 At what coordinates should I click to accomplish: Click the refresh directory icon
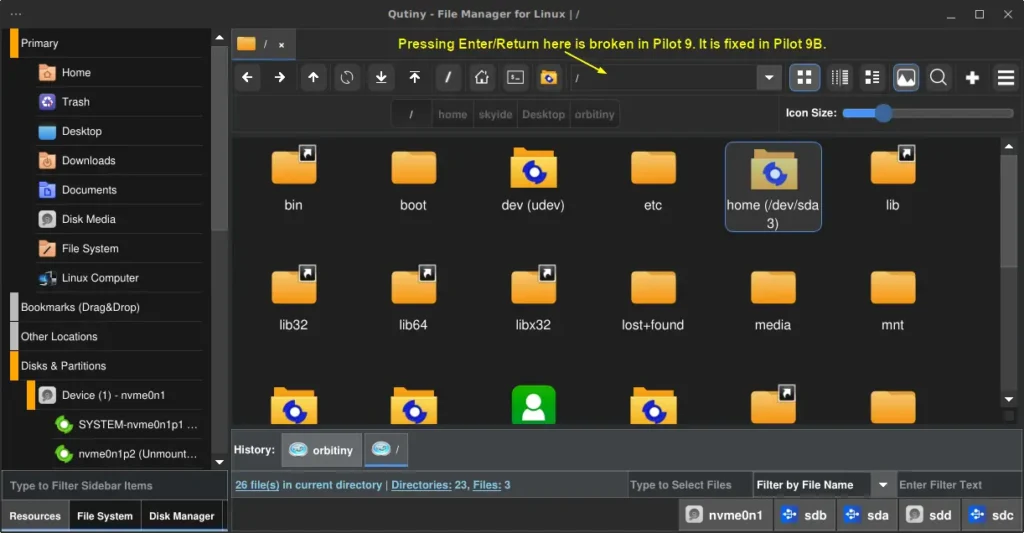coord(347,78)
